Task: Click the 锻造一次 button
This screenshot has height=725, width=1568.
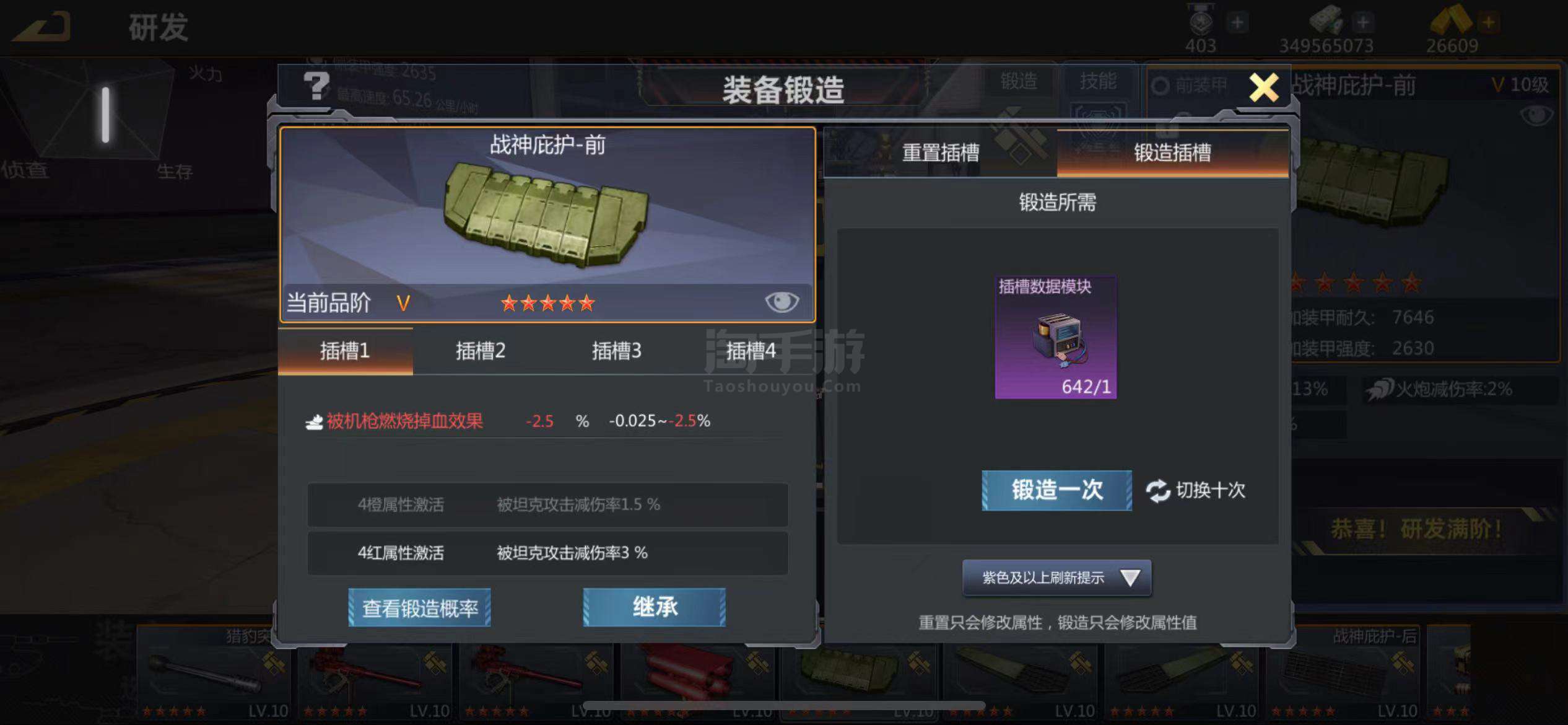Action: tap(1056, 490)
